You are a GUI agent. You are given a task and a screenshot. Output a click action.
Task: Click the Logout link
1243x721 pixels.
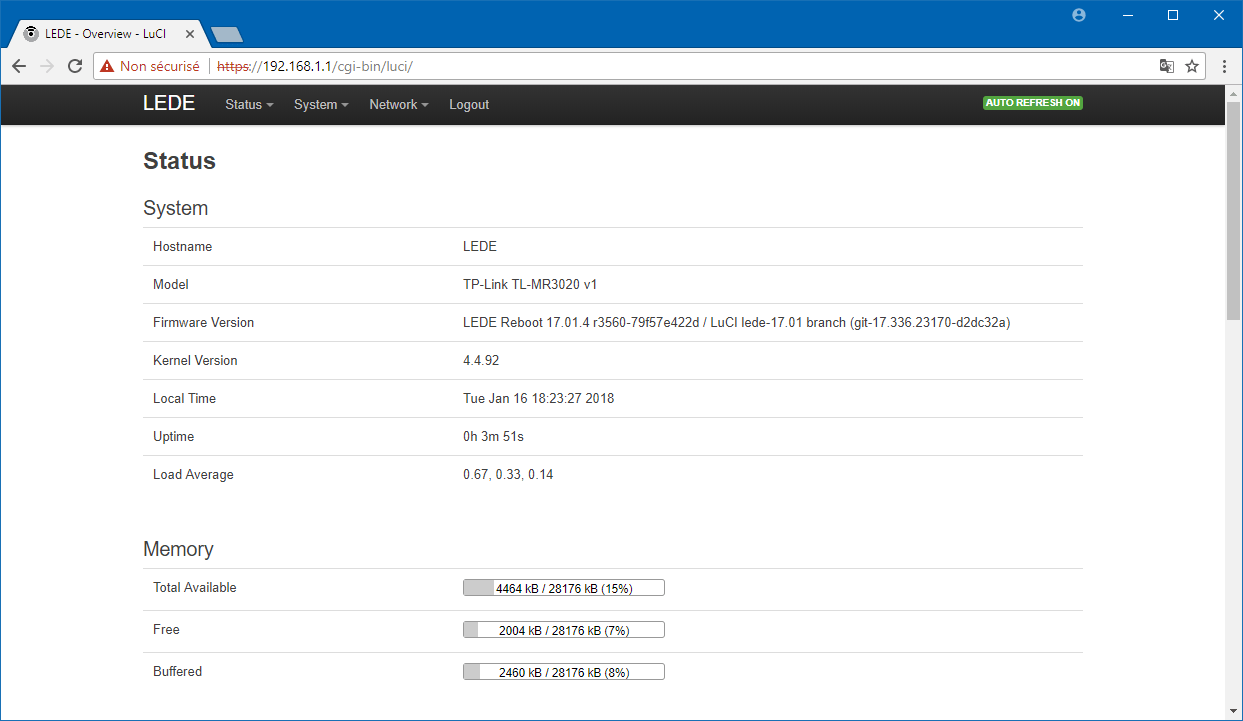469,105
